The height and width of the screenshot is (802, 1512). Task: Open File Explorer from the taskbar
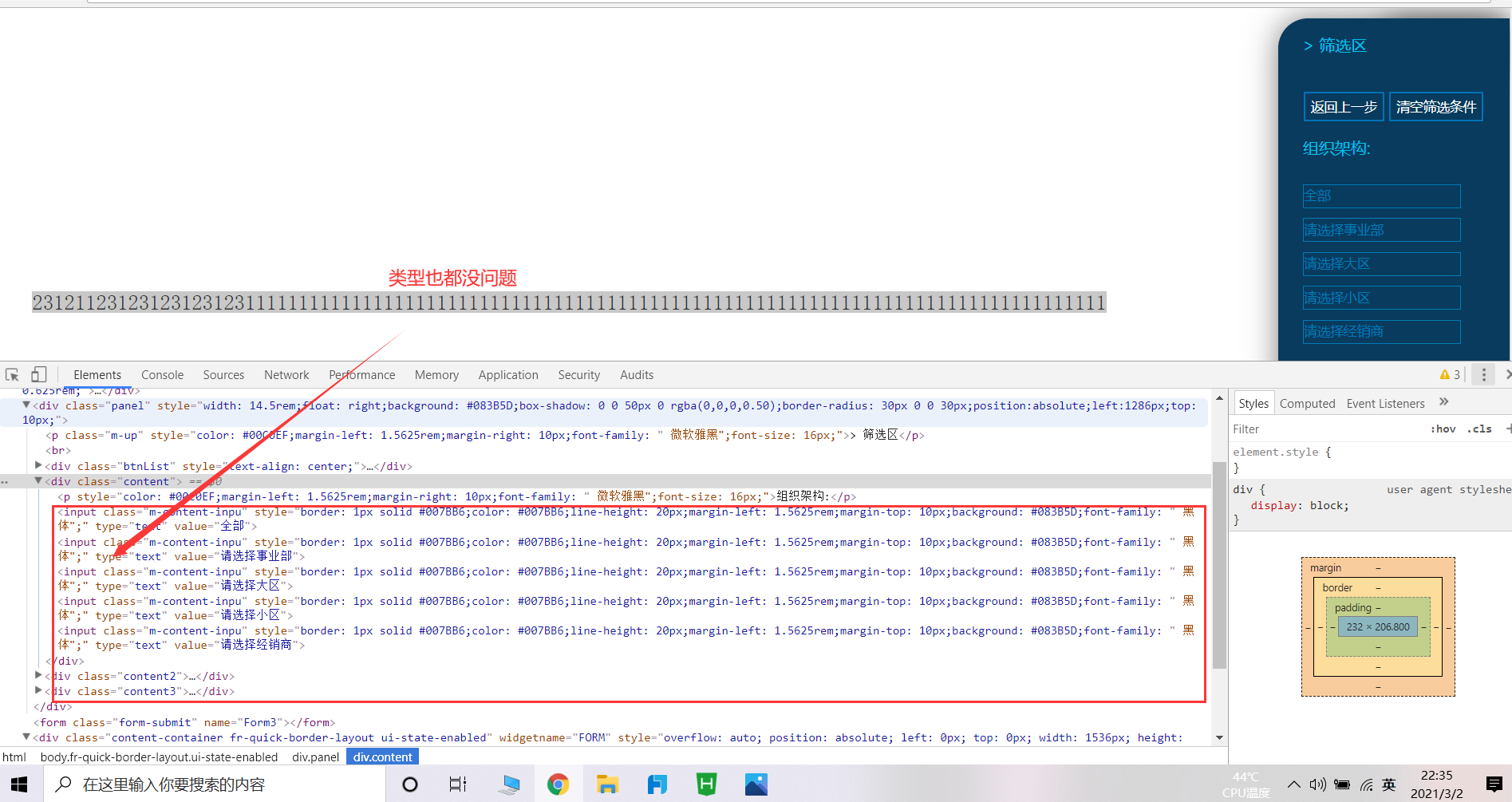coord(607,784)
